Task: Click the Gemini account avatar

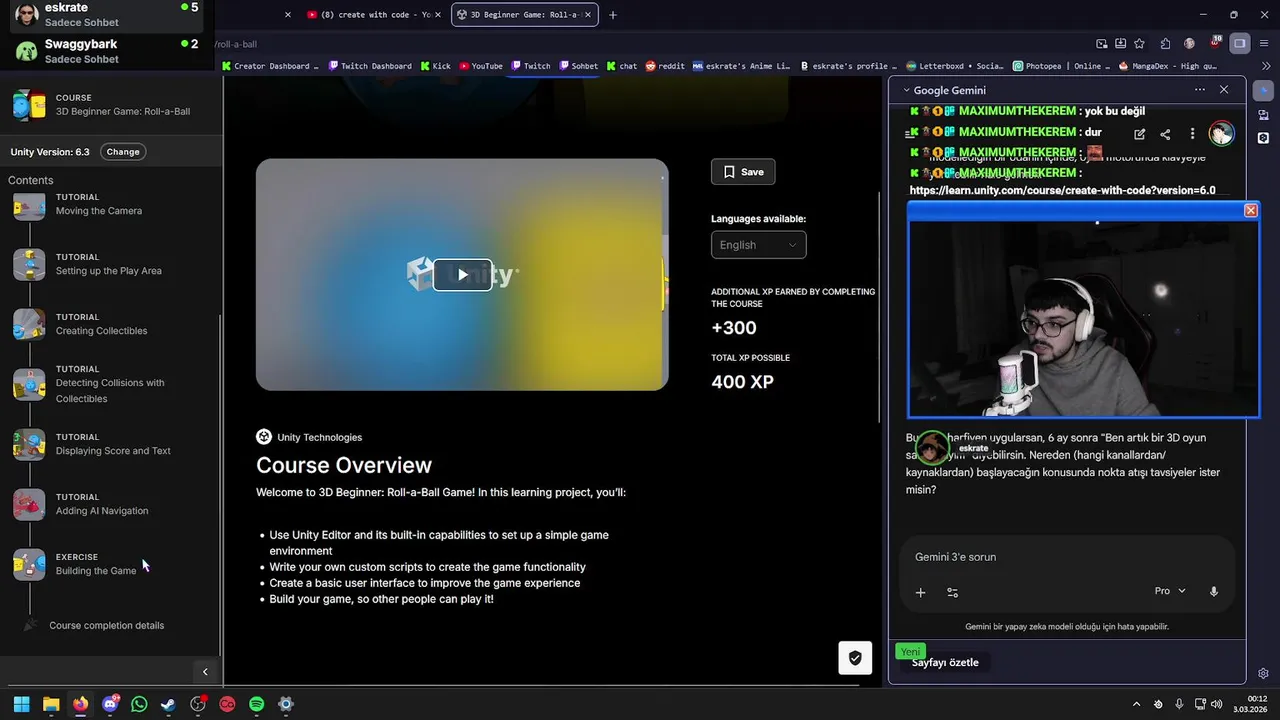Action: click(1221, 133)
